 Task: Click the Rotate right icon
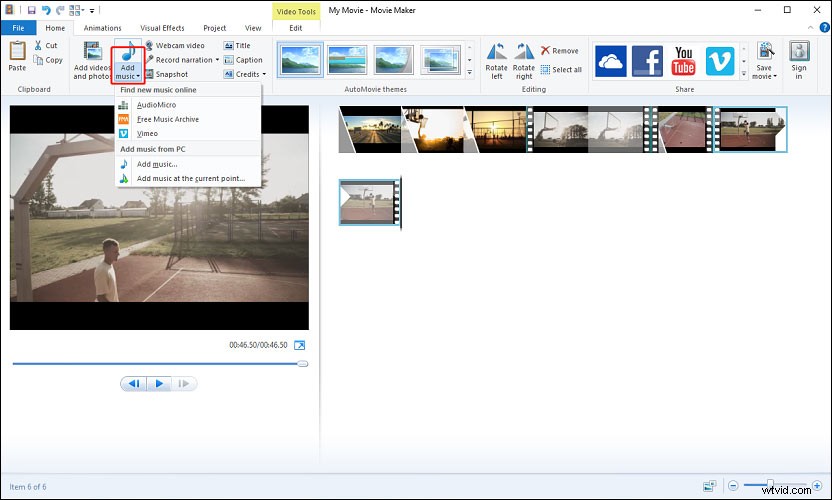click(x=524, y=51)
